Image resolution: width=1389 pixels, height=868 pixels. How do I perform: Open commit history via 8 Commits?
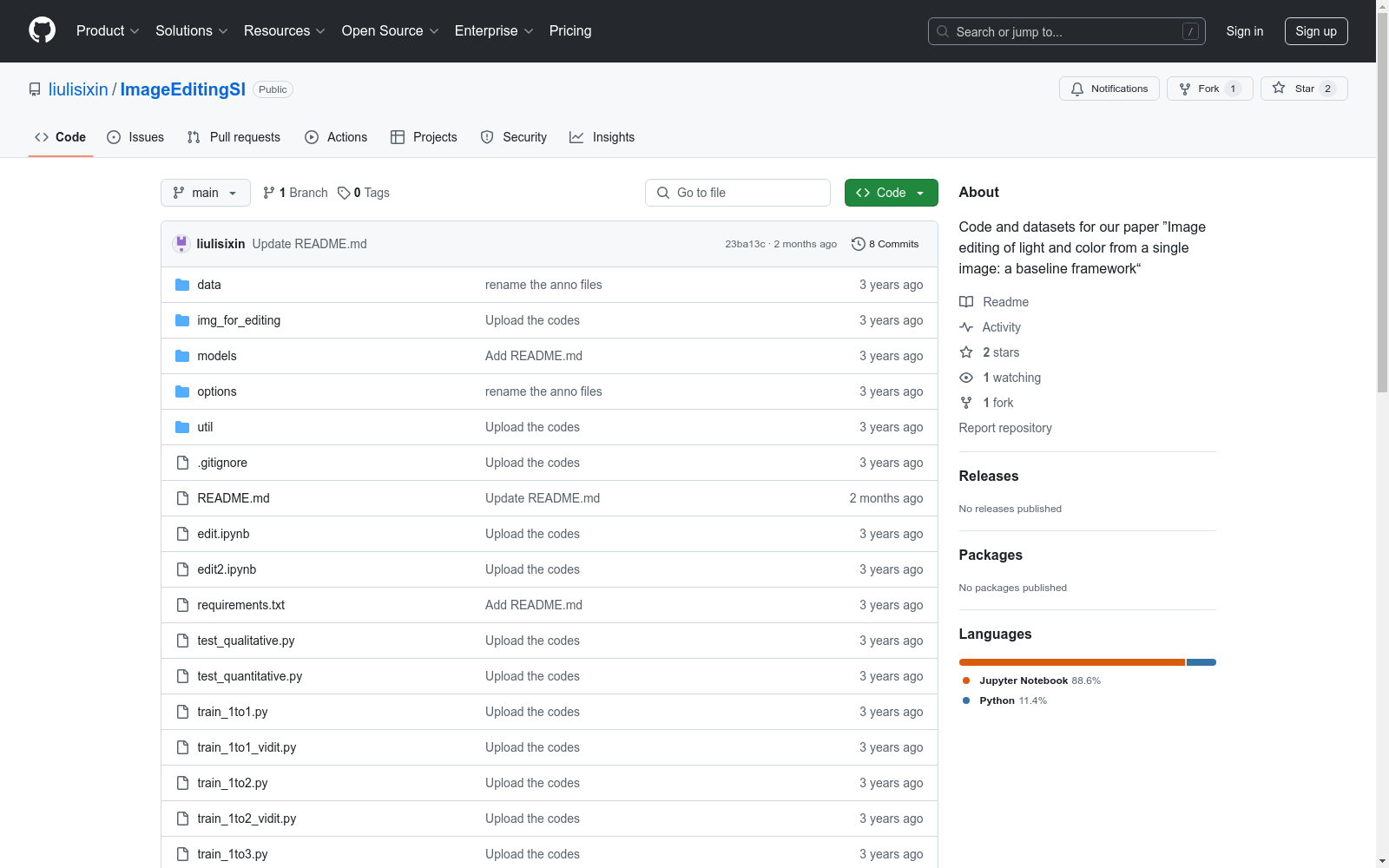tap(885, 244)
